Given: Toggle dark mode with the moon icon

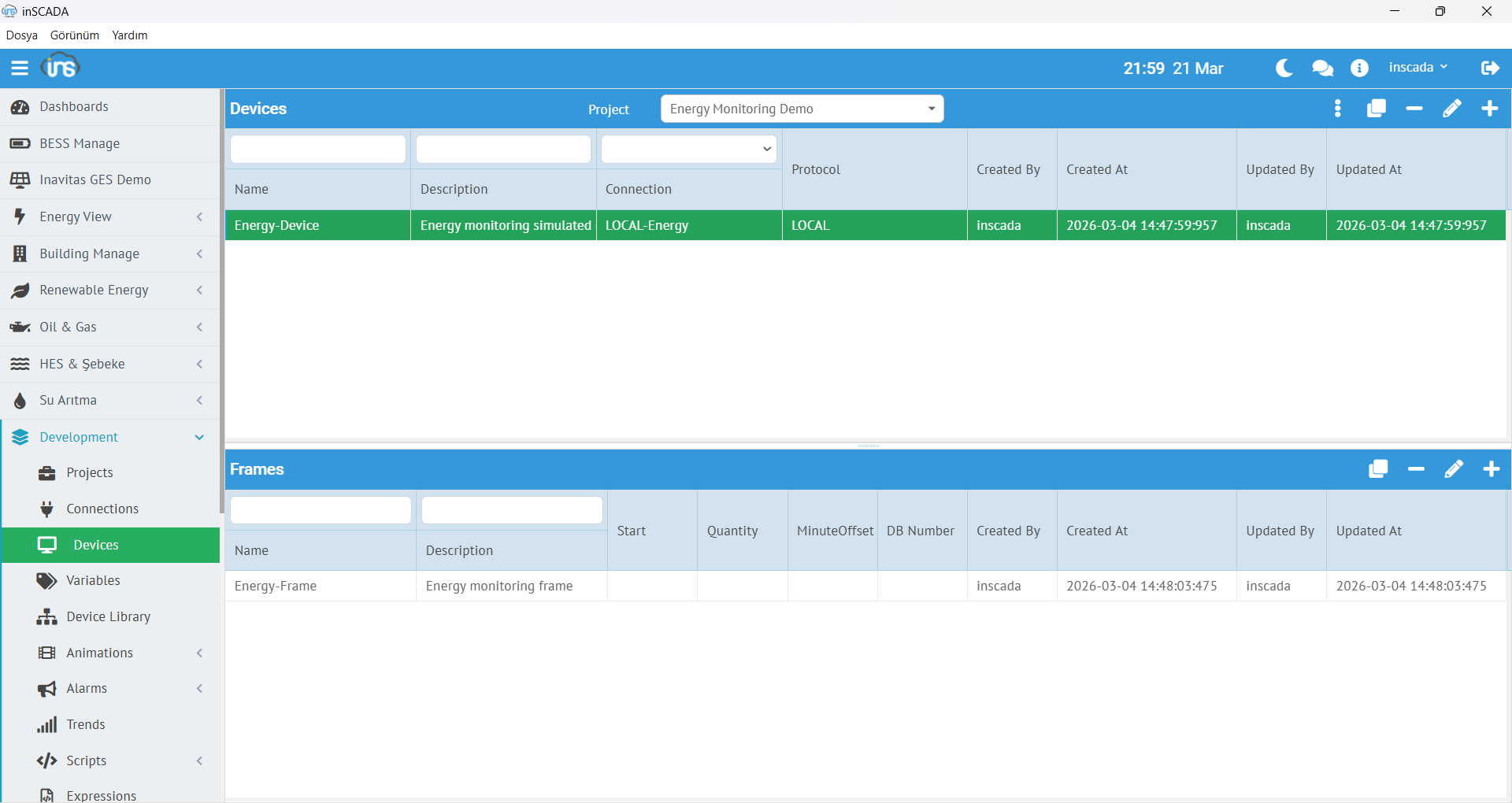Looking at the screenshot, I should pyautogui.click(x=1284, y=68).
